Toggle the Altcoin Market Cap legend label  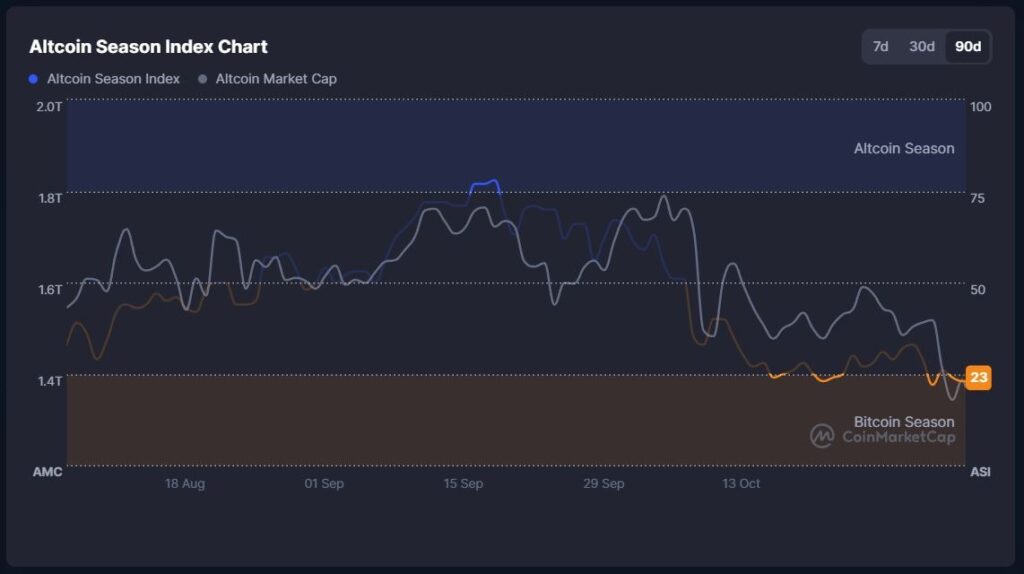click(x=276, y=79)
